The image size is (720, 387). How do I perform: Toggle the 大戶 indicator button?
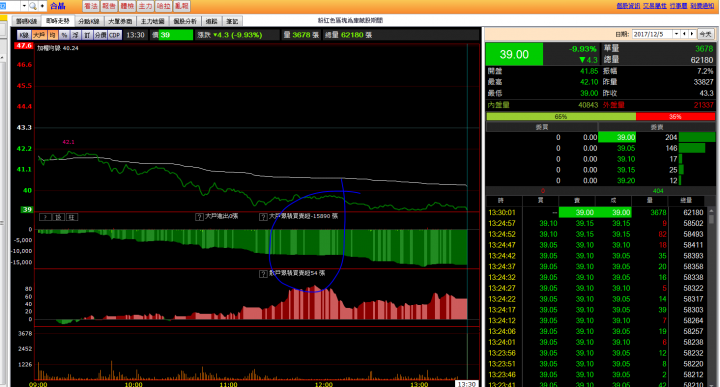[39, 35]
